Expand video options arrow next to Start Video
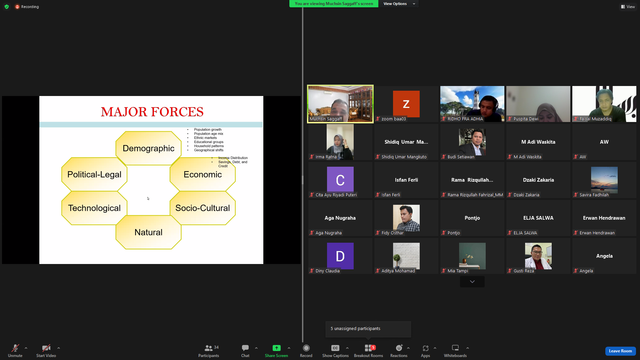 [58, 348]
